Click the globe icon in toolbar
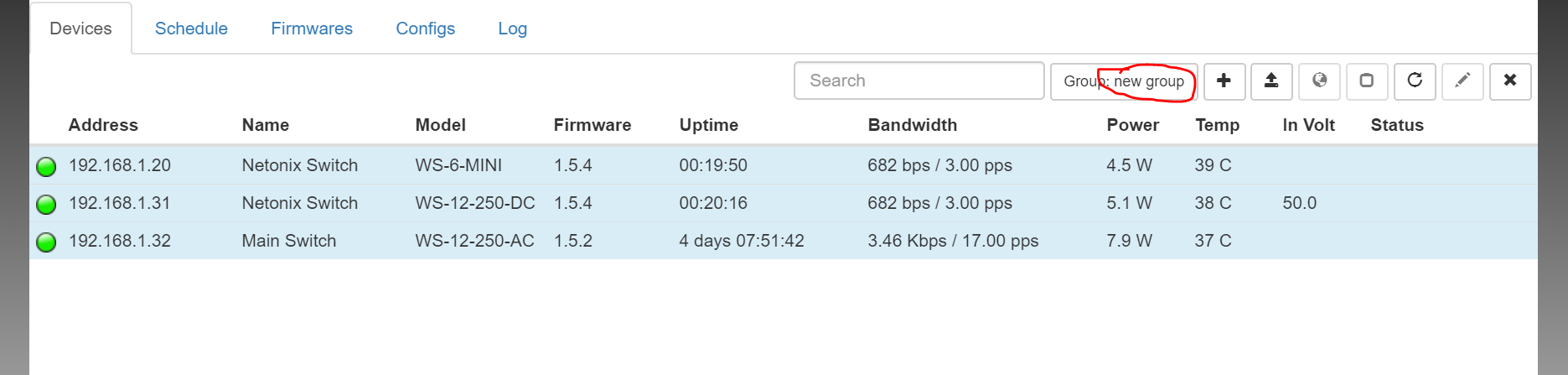Image resolution: width=1568 pixels, height=375 pixels. (x=1319, y=81)
